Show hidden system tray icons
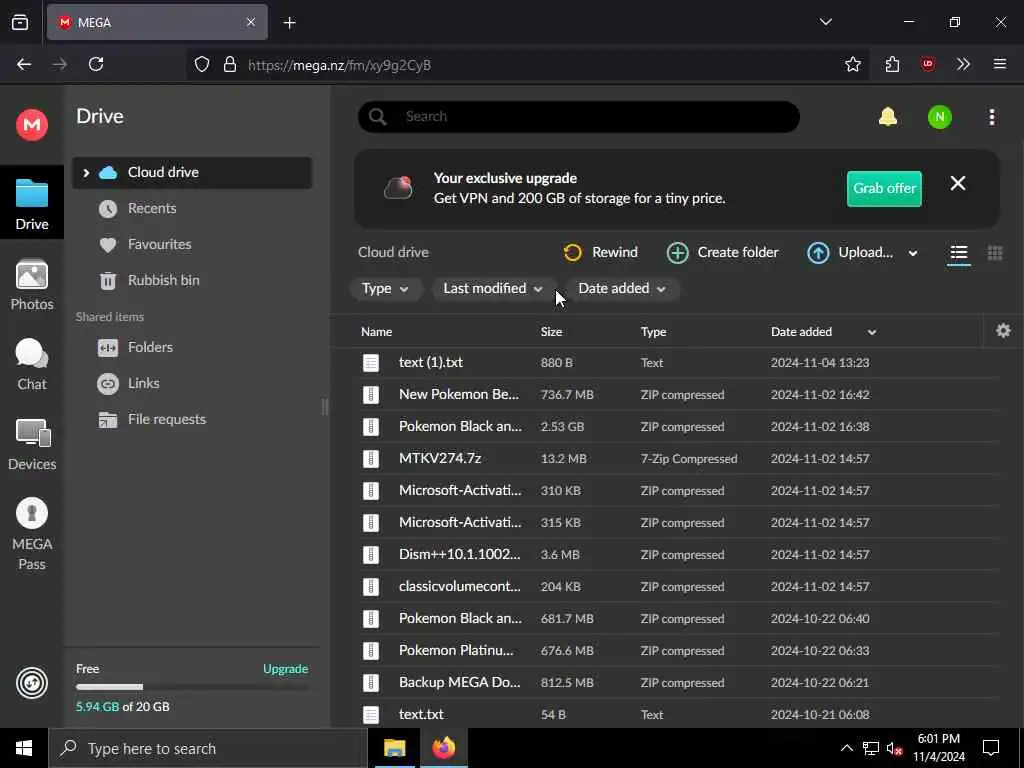 tap(846, 748)
